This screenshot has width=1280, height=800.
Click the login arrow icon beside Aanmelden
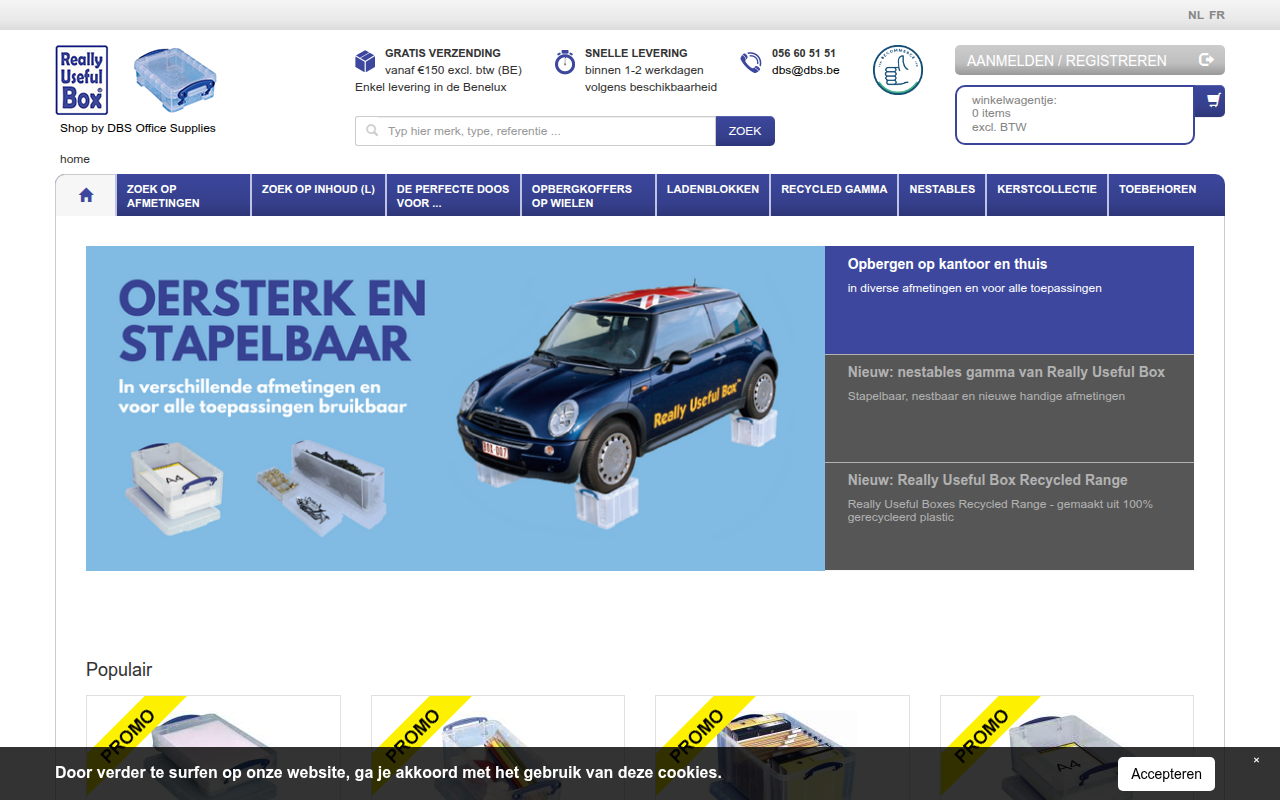[x=1206, y=60]
